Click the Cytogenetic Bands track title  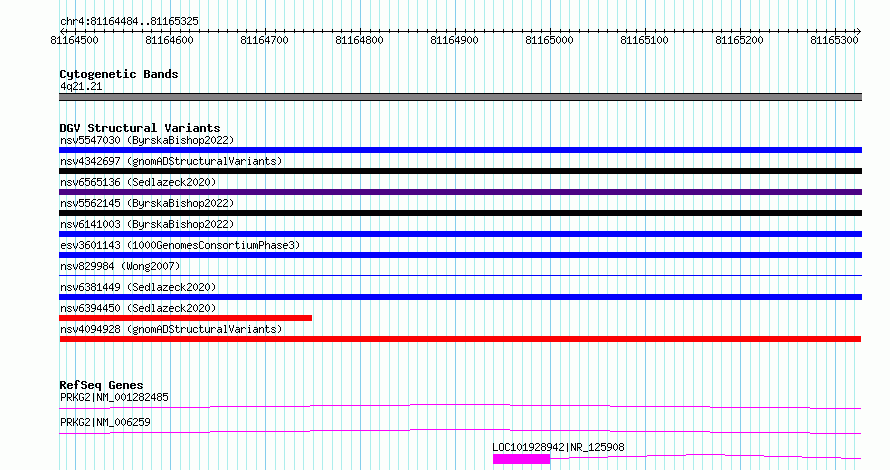(x=119, y=74)
